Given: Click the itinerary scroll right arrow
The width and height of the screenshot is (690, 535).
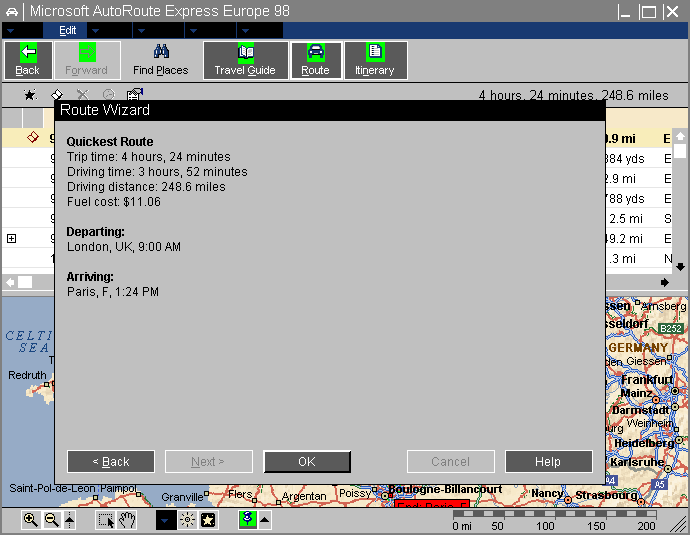Looking at the screenshot, I should 665,282.
